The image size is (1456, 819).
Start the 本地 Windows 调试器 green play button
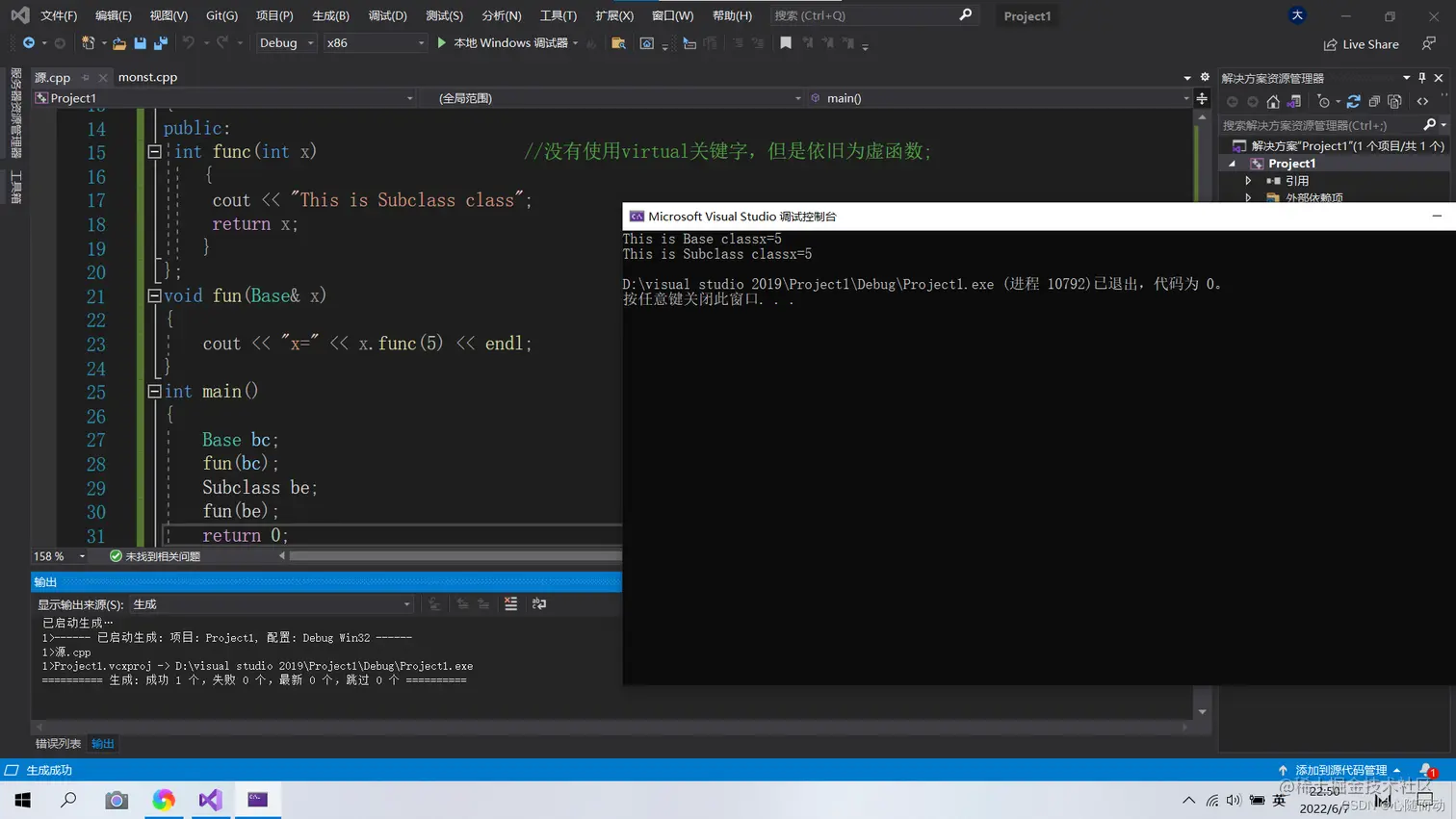tap(442, 43)
